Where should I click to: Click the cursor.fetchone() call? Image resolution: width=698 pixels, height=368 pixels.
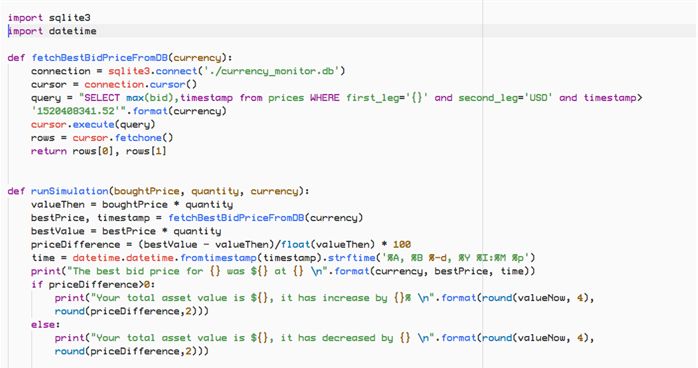pos(123,138)
